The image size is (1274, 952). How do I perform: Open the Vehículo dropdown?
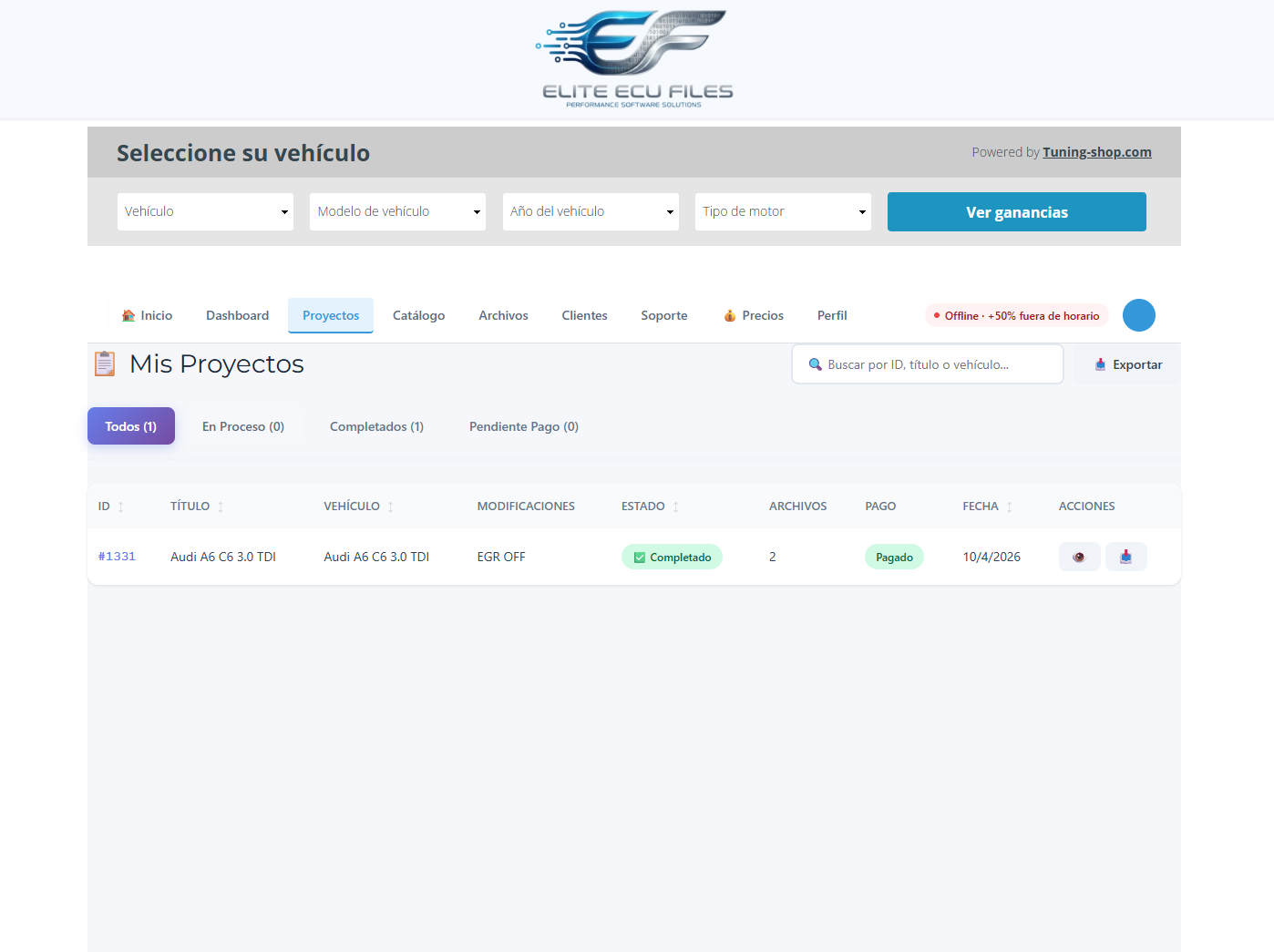click(x=205, y=211)
